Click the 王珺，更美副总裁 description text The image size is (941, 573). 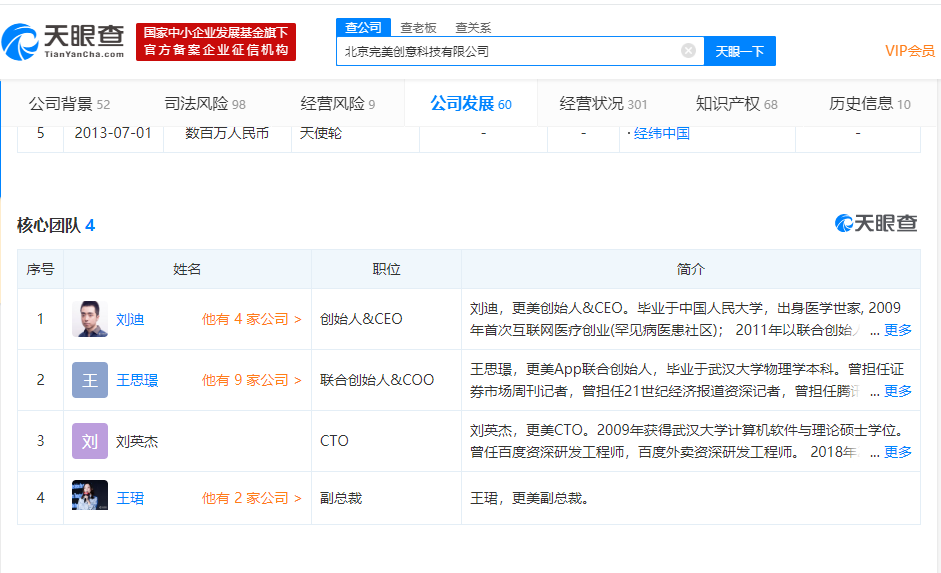point(529,498)
